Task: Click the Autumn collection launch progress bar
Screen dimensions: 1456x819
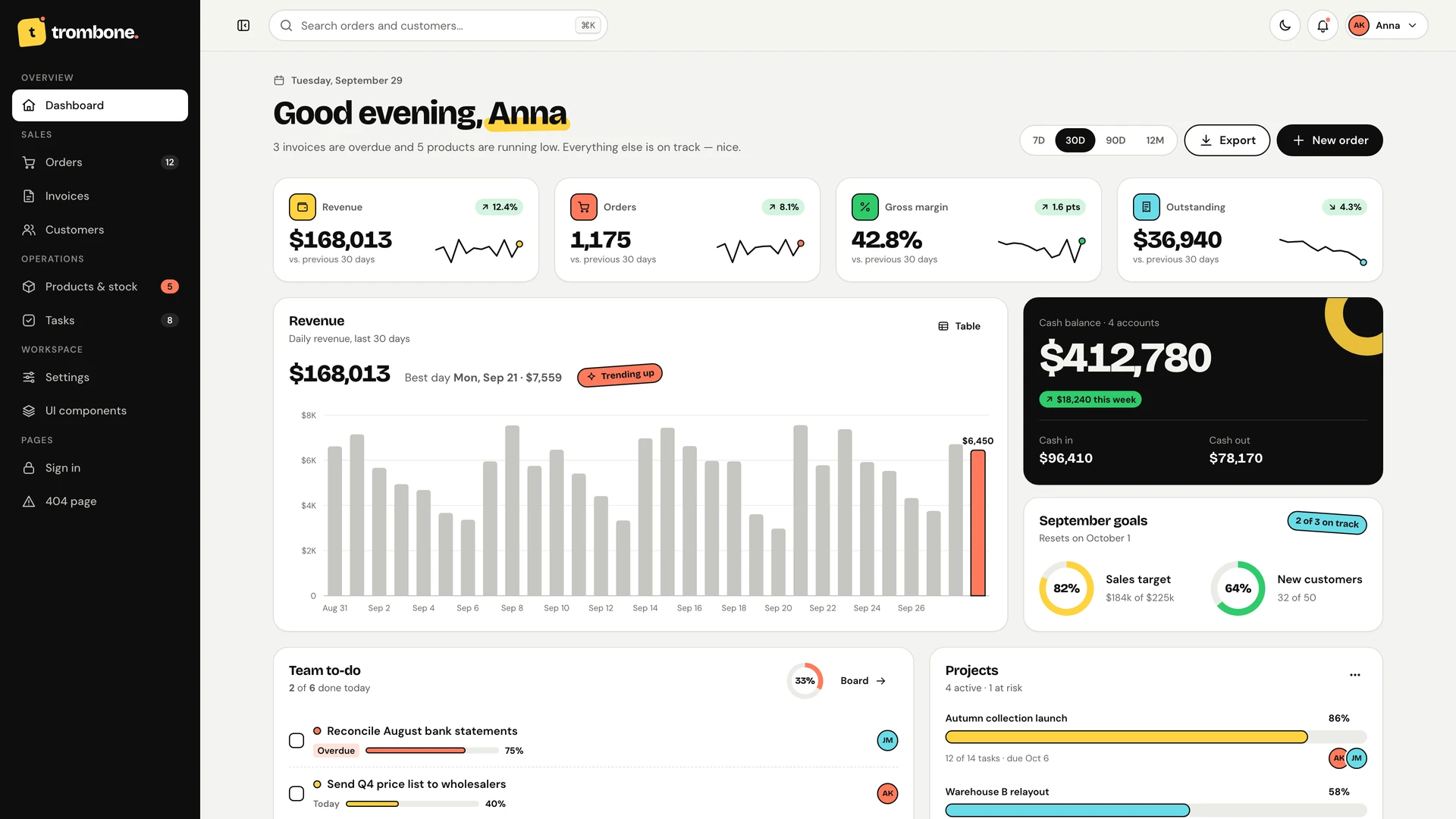Action: coord(1156,737)
